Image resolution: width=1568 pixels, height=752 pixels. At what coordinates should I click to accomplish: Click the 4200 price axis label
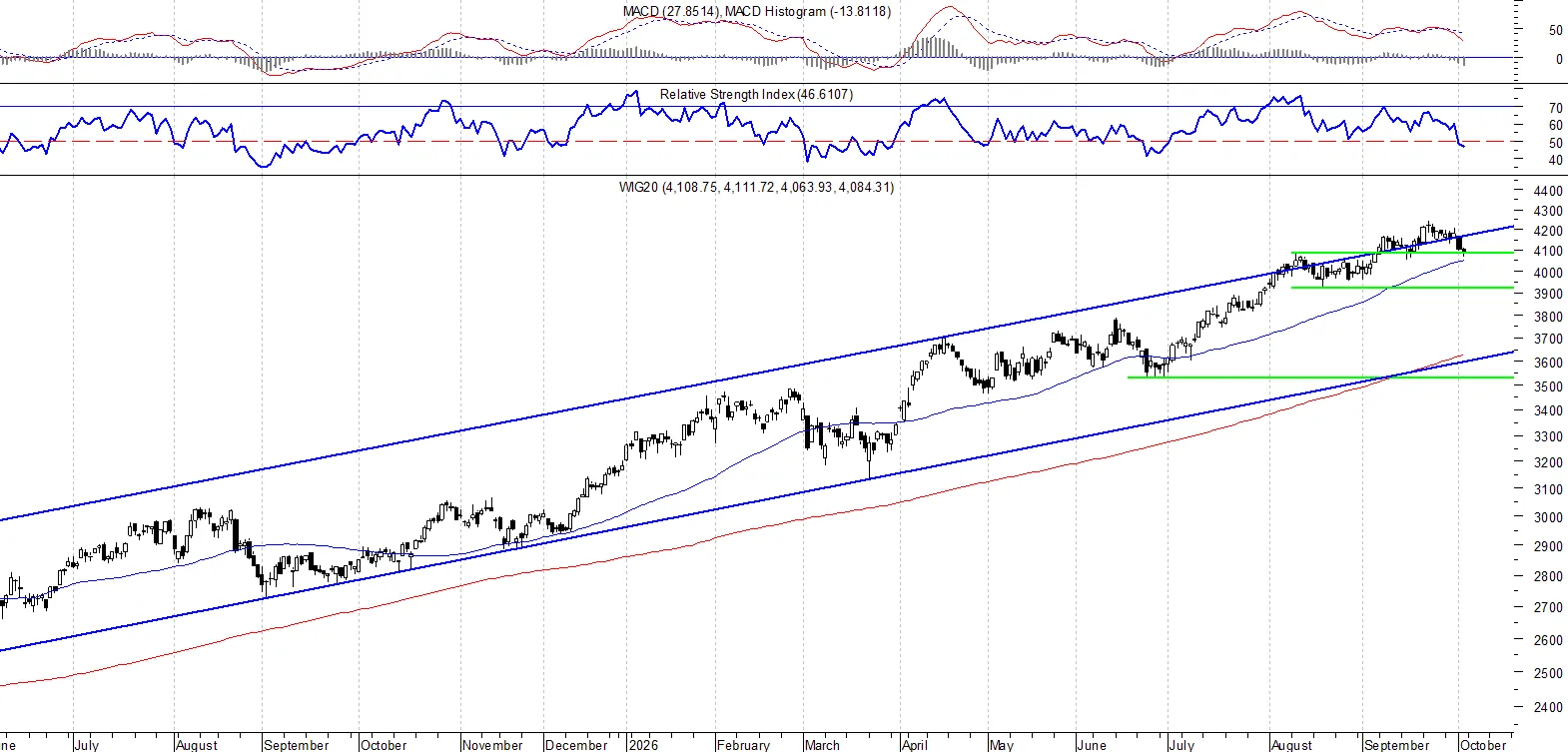click(1548, 232)
